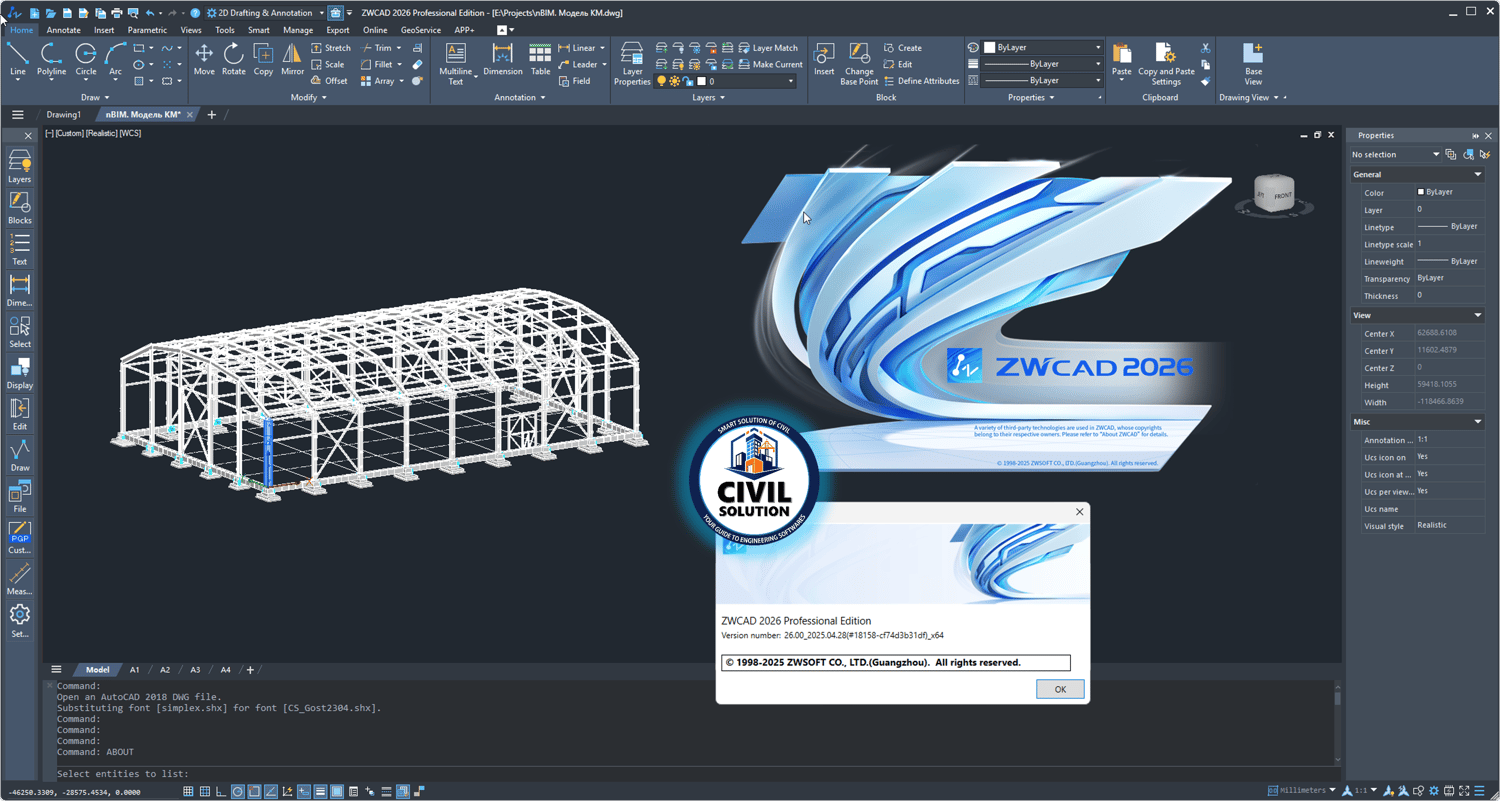
Task: Click the ByLayer color swatch in Properties palette
Action: (x=1421, y=192)
